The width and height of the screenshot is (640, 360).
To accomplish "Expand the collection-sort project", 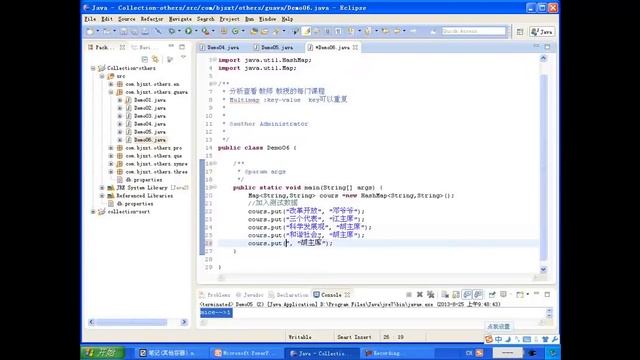I will [93, 212].
